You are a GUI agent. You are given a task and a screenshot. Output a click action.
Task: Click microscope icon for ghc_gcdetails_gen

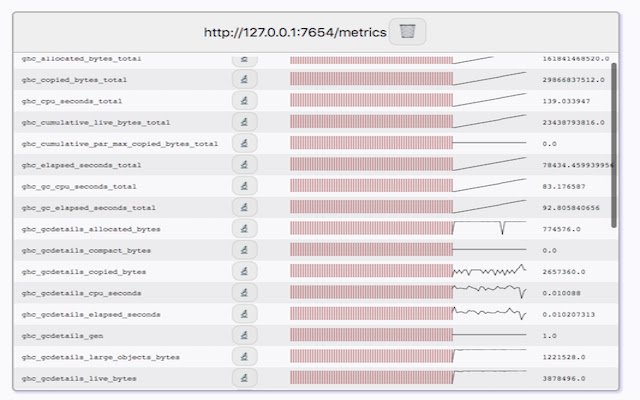coord(244,335)
